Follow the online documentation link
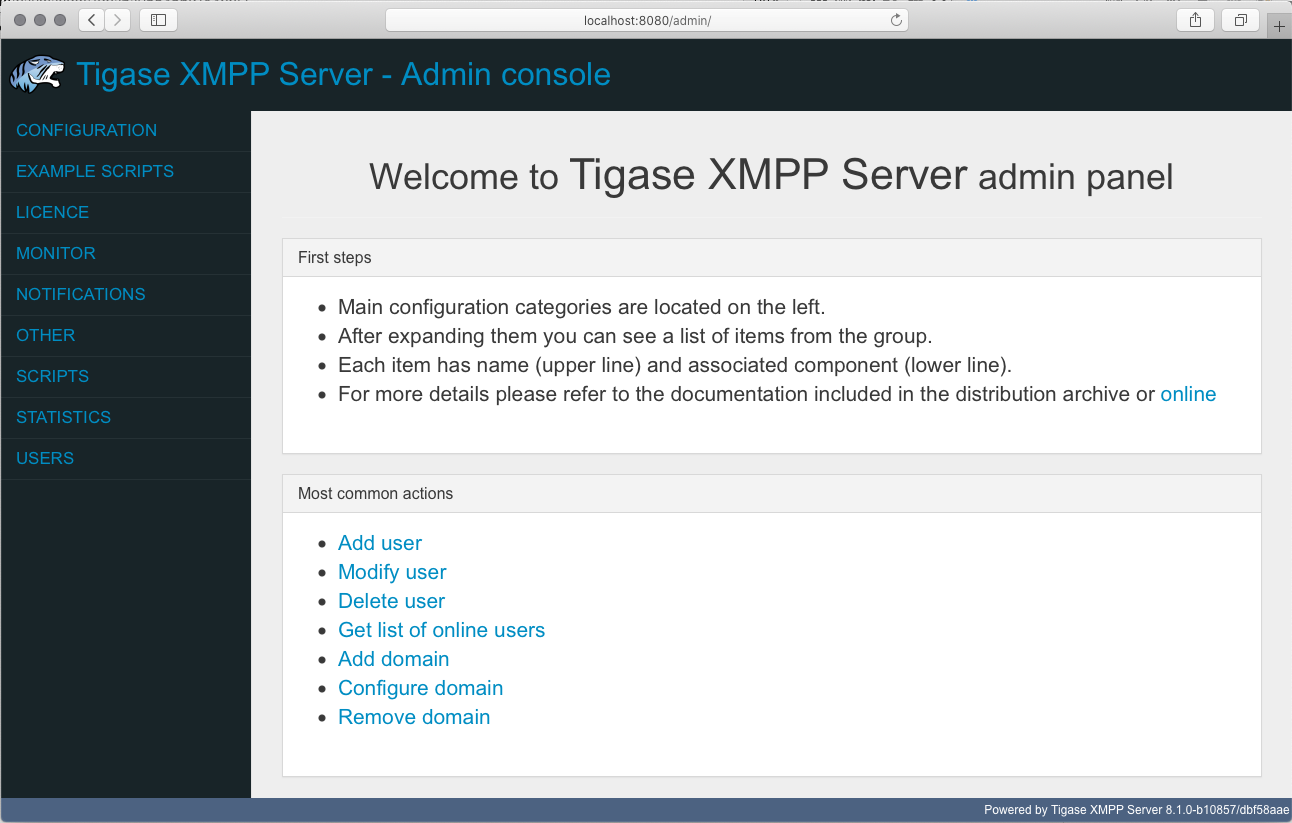 coord(1188,394)
